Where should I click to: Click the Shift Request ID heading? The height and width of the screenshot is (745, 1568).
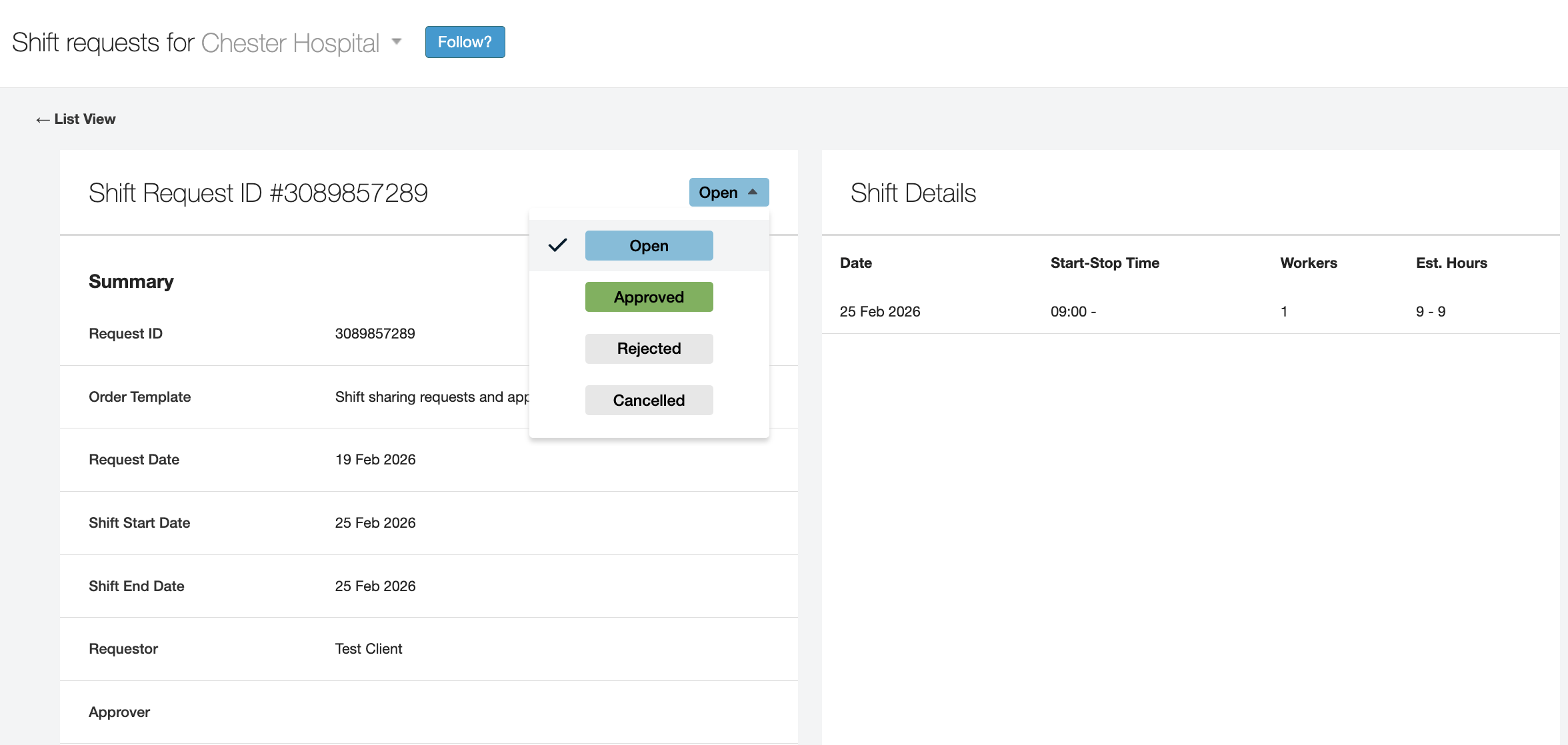coord(259,193)
